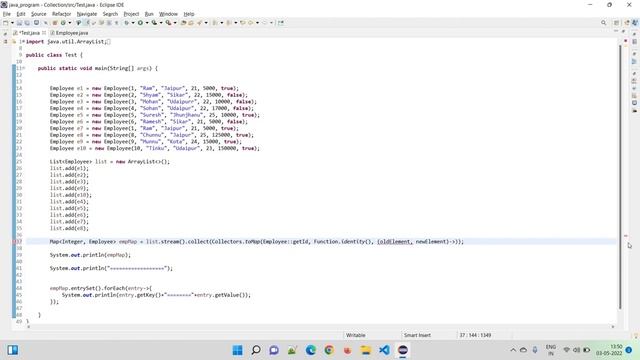Open the Search menu
The width and height of the screenshot is (640, 360).
tap(110, 14)
